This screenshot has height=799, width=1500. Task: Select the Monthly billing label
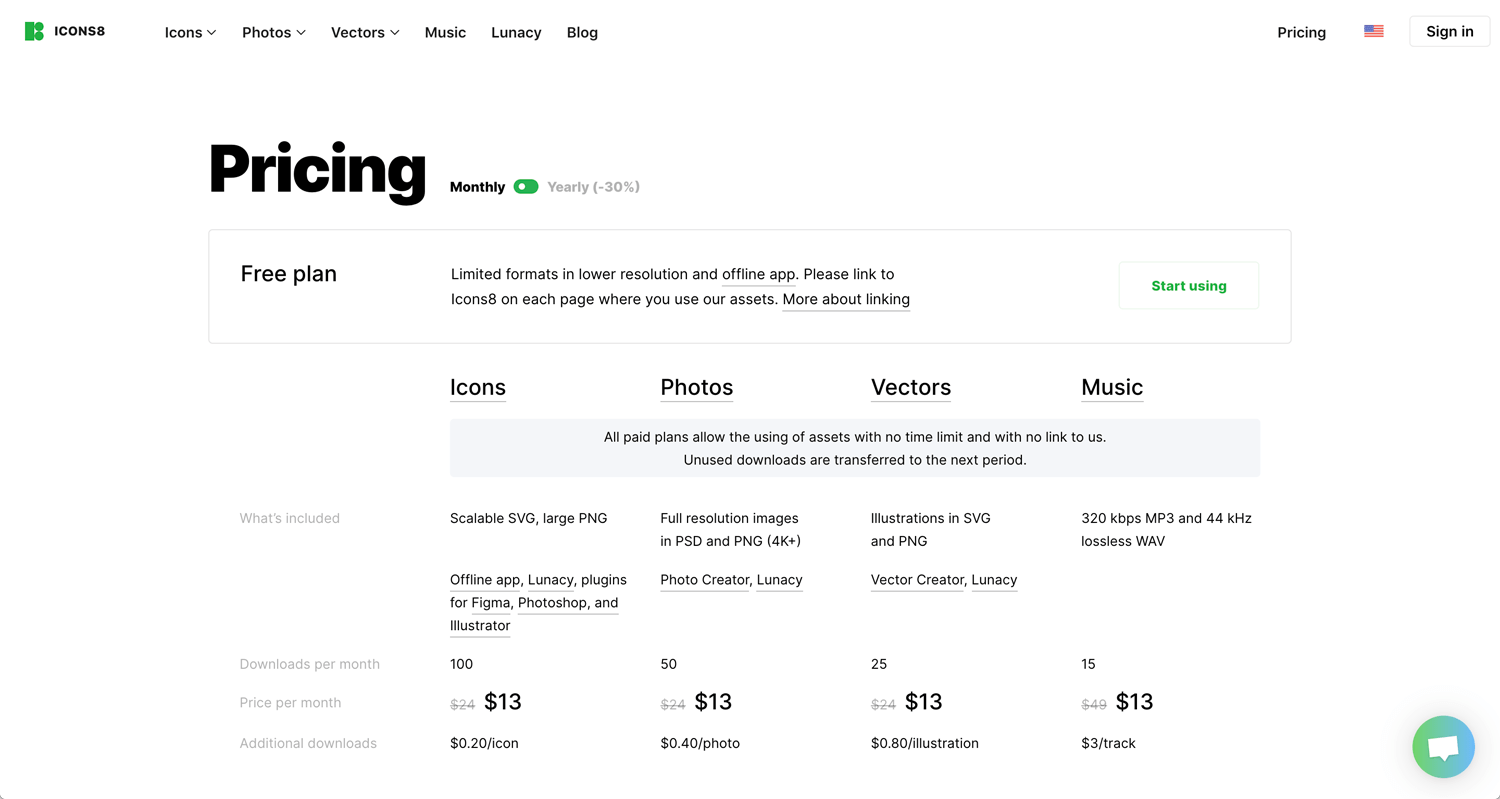pos(477,187)
